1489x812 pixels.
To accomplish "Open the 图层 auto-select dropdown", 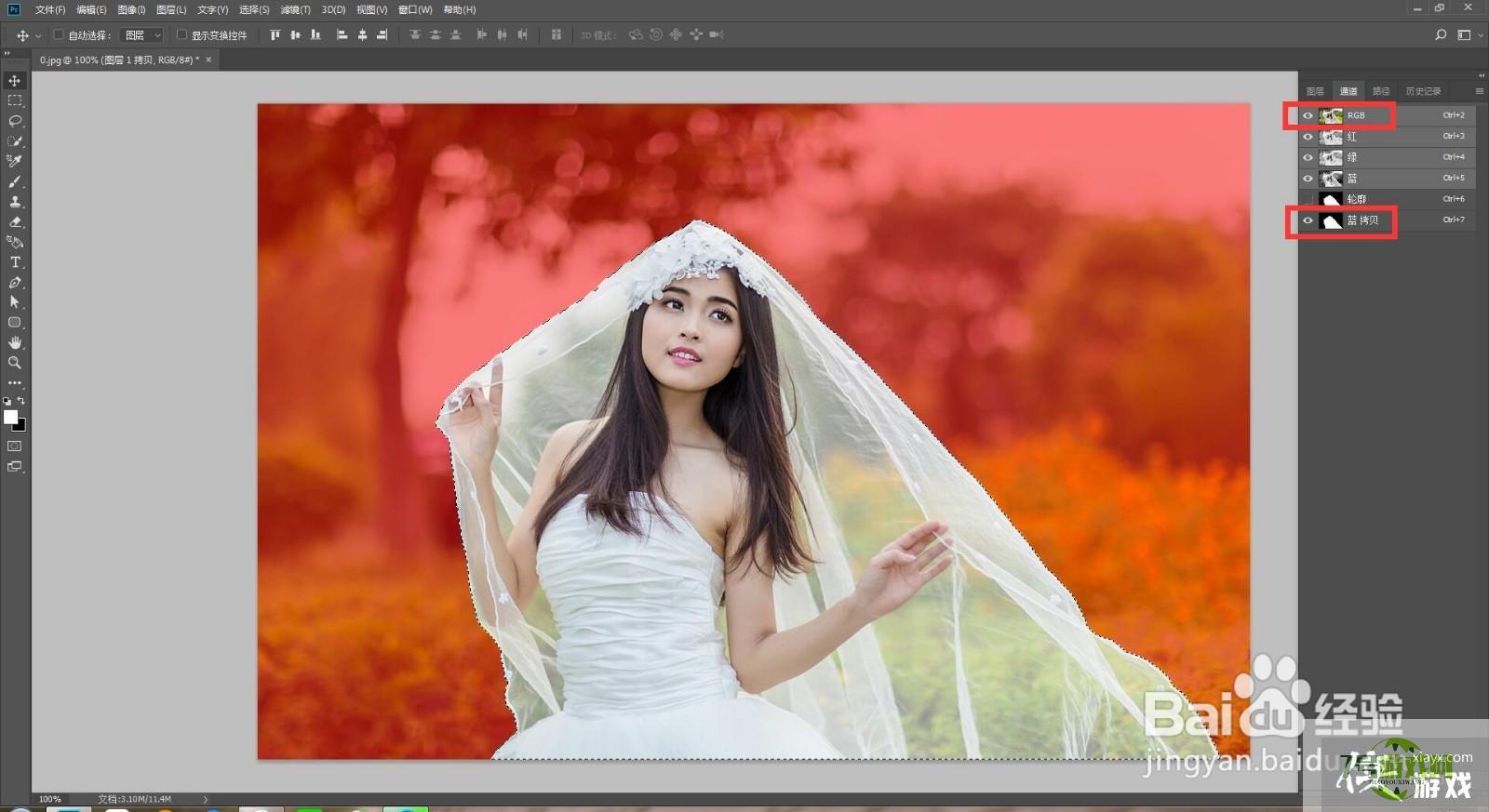I will point(143,35).
